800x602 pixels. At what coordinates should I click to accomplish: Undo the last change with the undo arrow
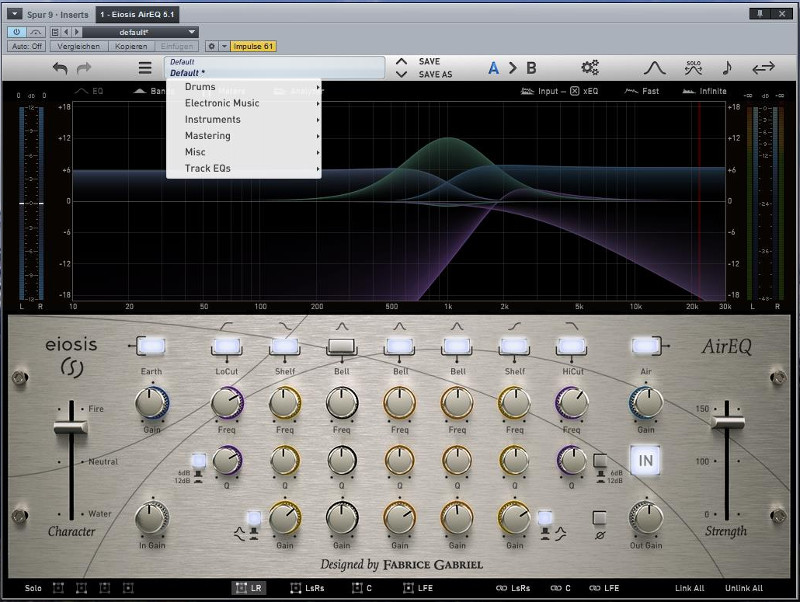tap(60, 68)
